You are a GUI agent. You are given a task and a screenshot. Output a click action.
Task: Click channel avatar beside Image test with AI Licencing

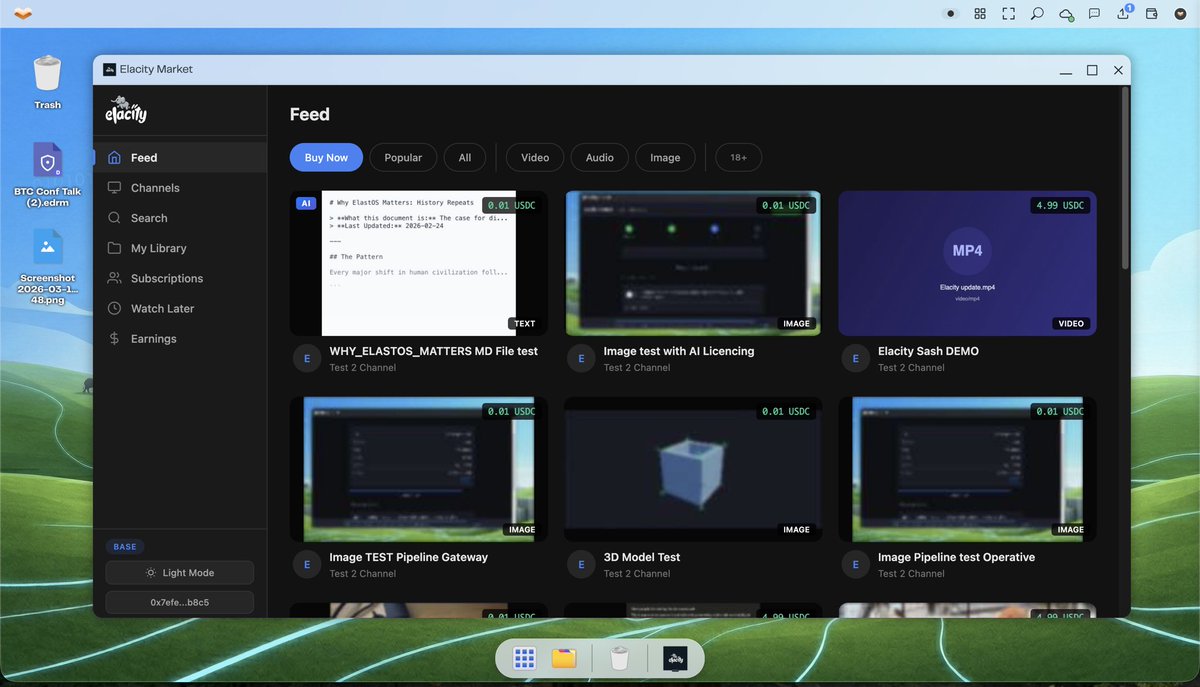581,359
